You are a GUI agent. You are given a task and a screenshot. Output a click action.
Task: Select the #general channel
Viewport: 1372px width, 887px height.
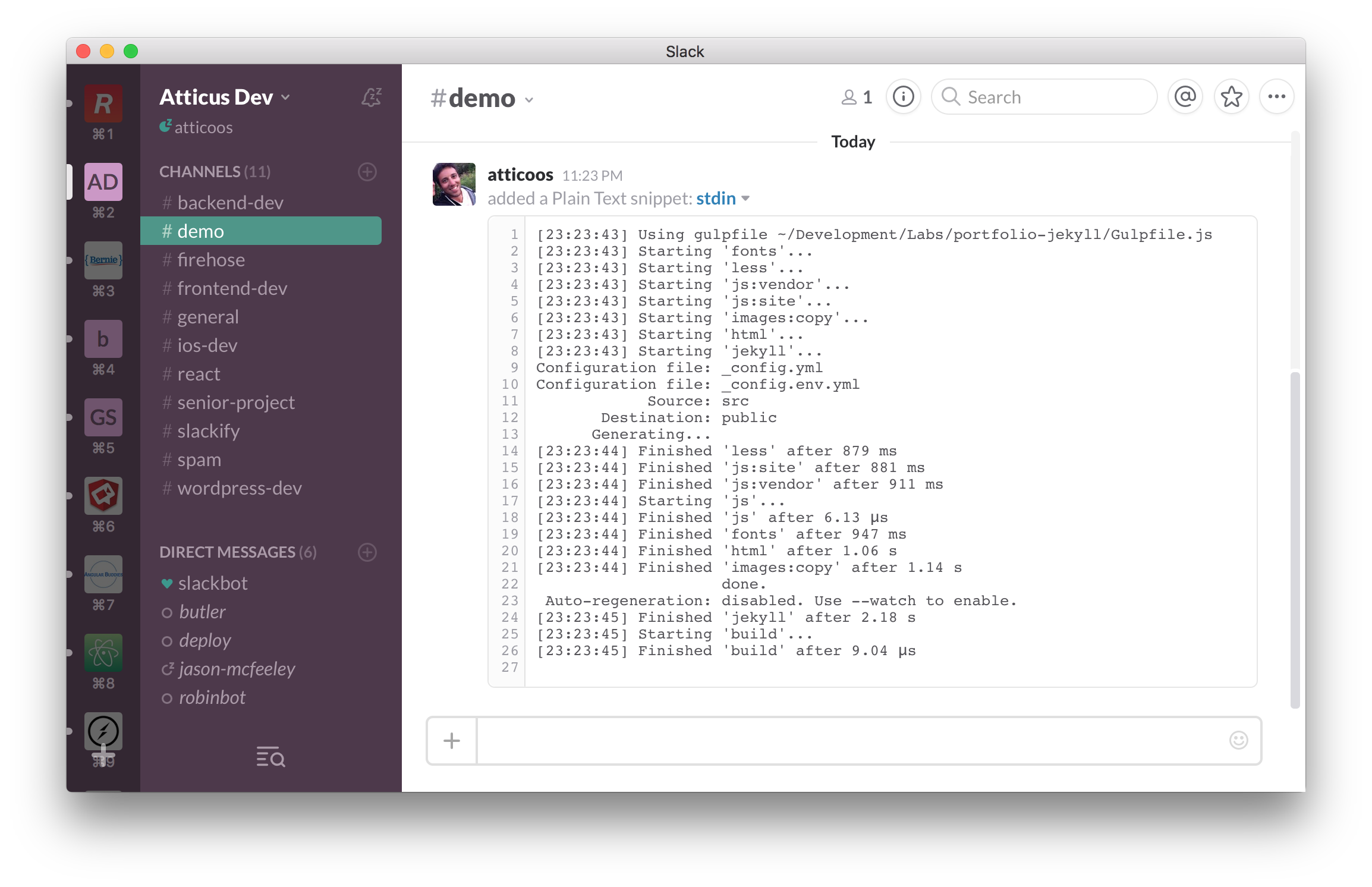click(x=206, y=317)
